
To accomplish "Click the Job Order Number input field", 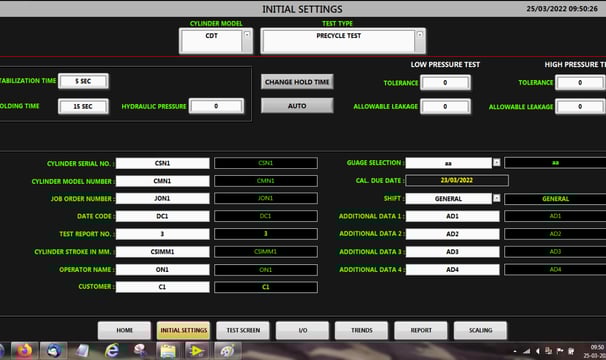I will point(162,198).
